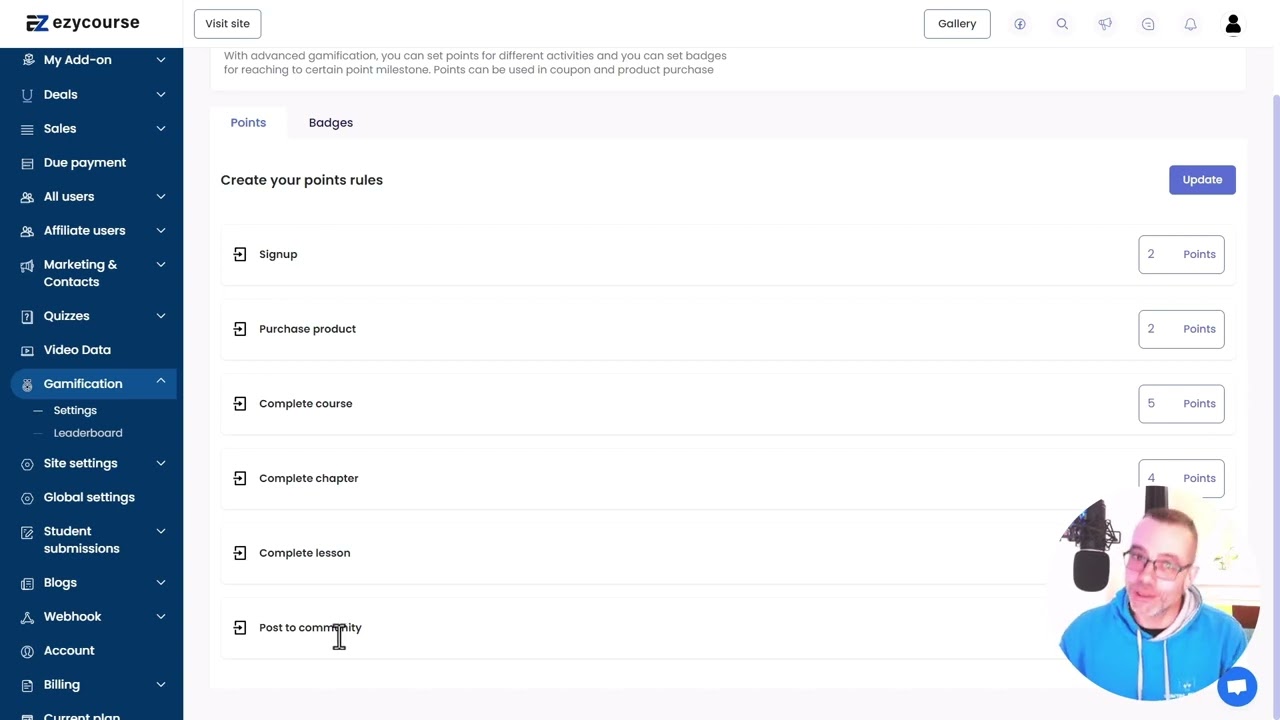Open the search icon in top bar
Screen dimensions: 1280x720
pos(1062,24)
